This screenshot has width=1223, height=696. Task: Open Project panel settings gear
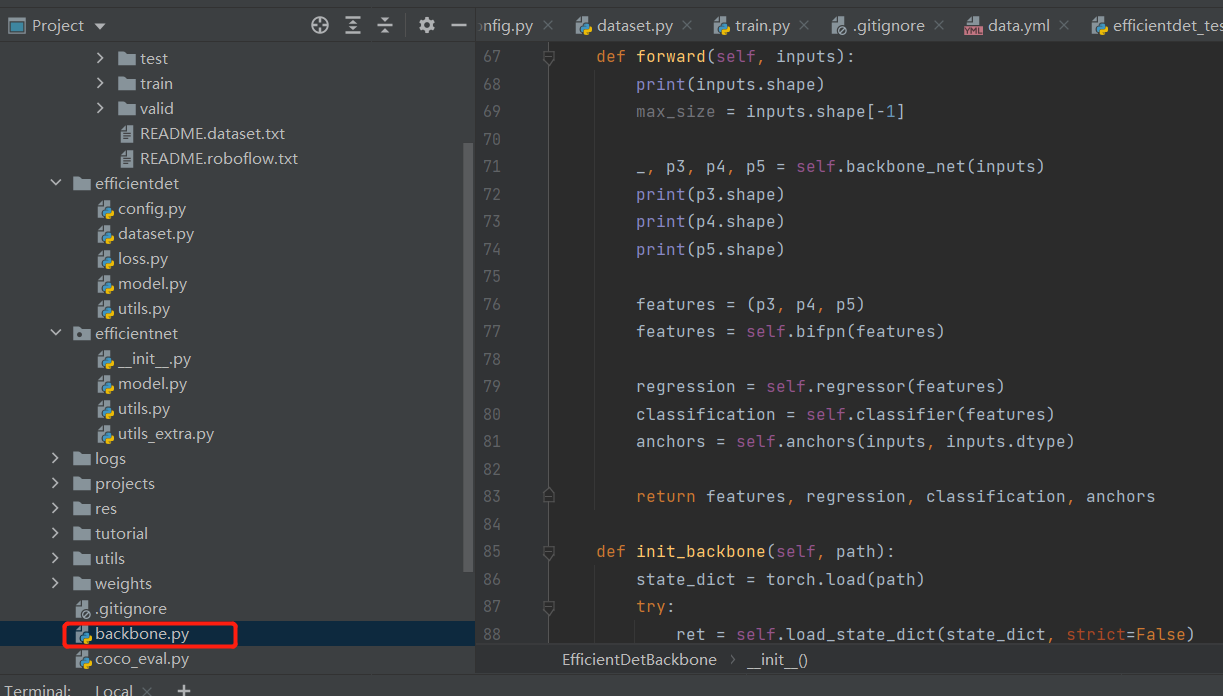[427, 26]
